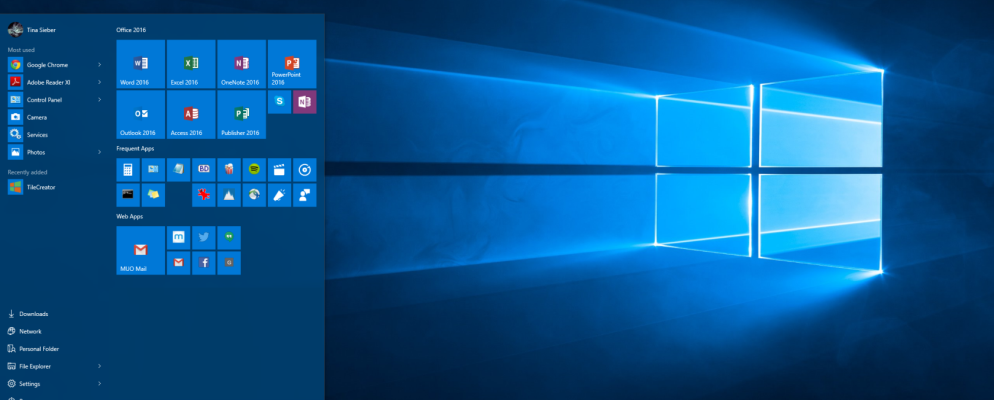Open the Notepad tile in Frequent Apps
Screen dimensions: 994x400
(179, 170)
